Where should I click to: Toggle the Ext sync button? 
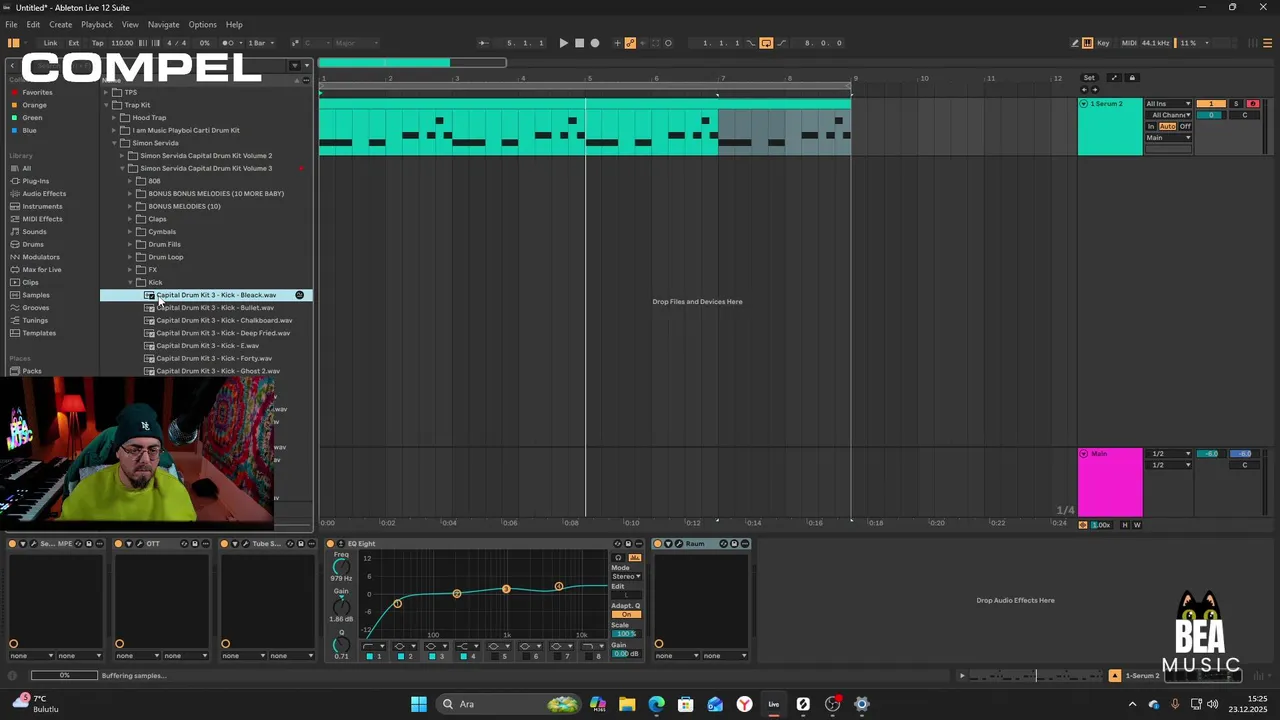[74, 43]
